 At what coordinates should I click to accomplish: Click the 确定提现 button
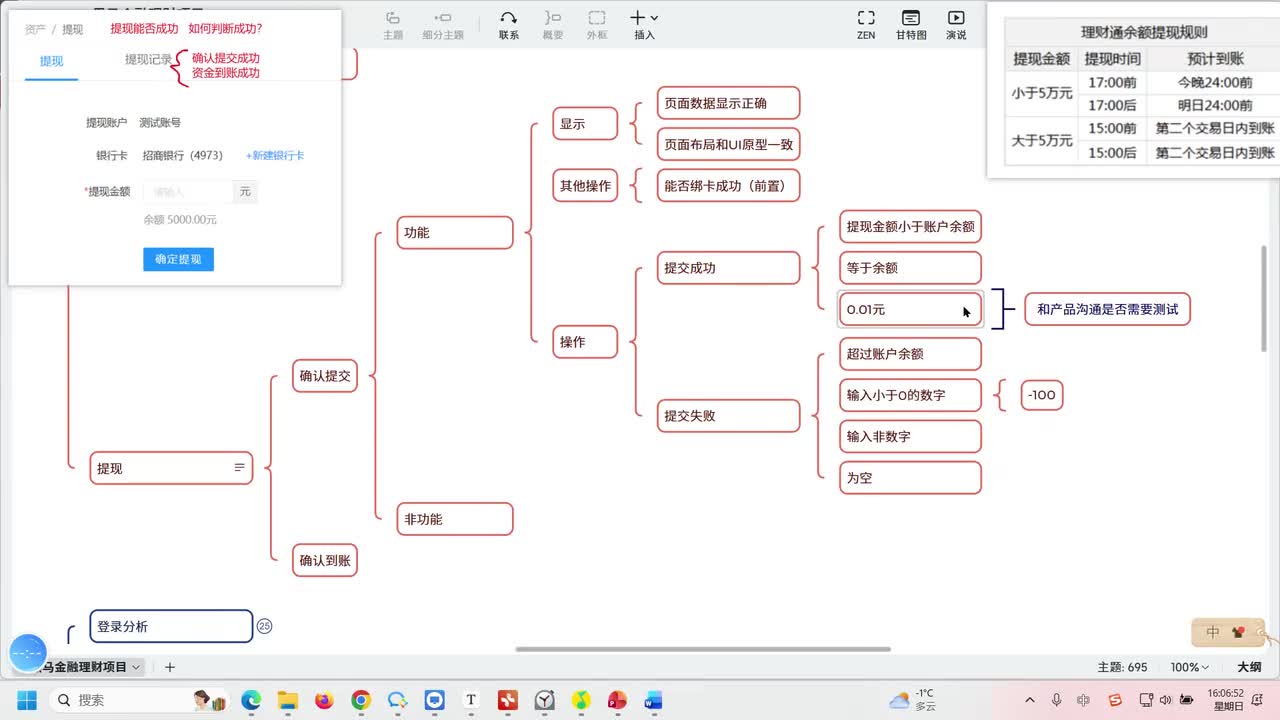[178, 259]
